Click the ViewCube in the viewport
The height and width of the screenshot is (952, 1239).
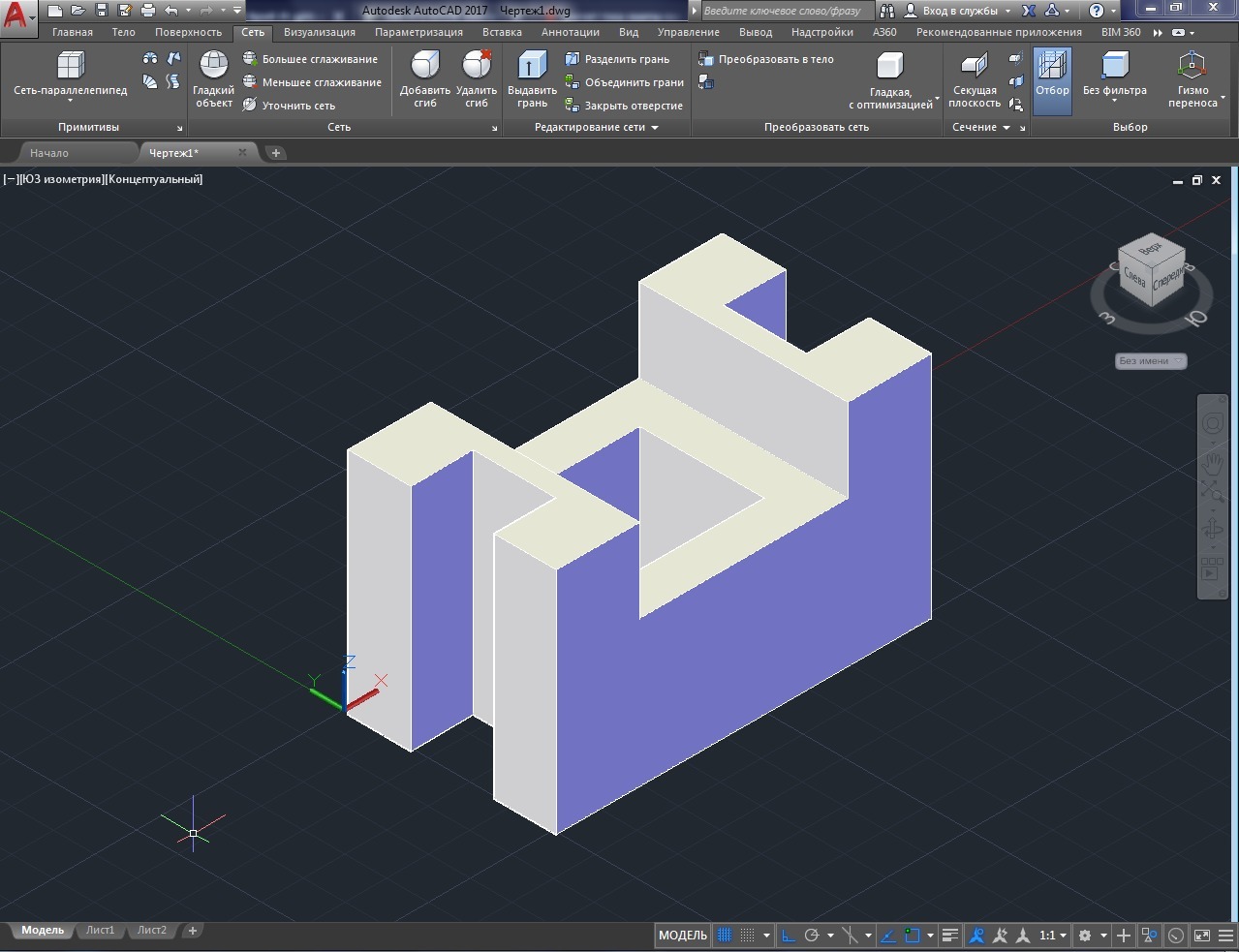click(1152, 270)
